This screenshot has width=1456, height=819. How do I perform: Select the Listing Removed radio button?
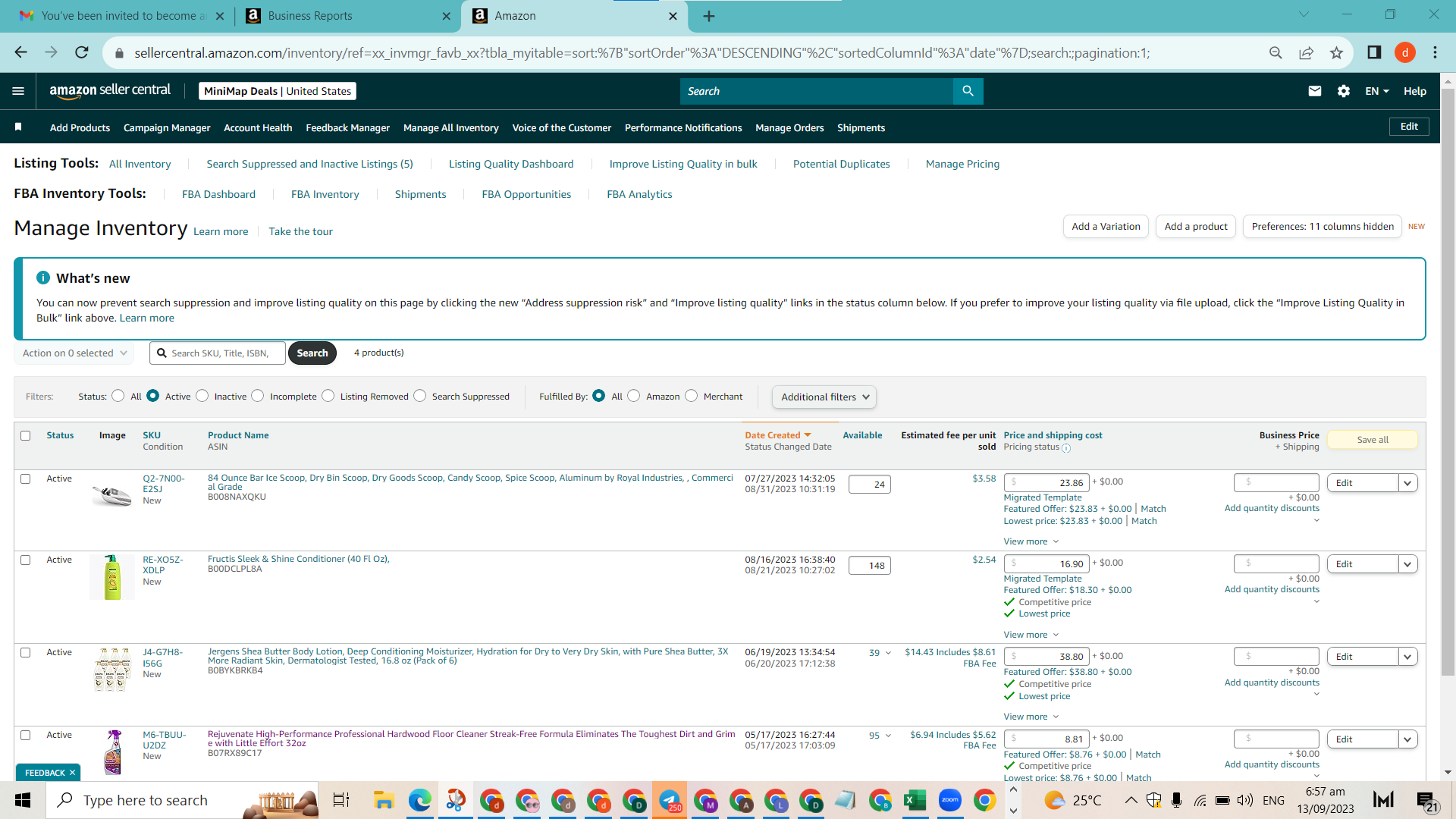(328, 396)
